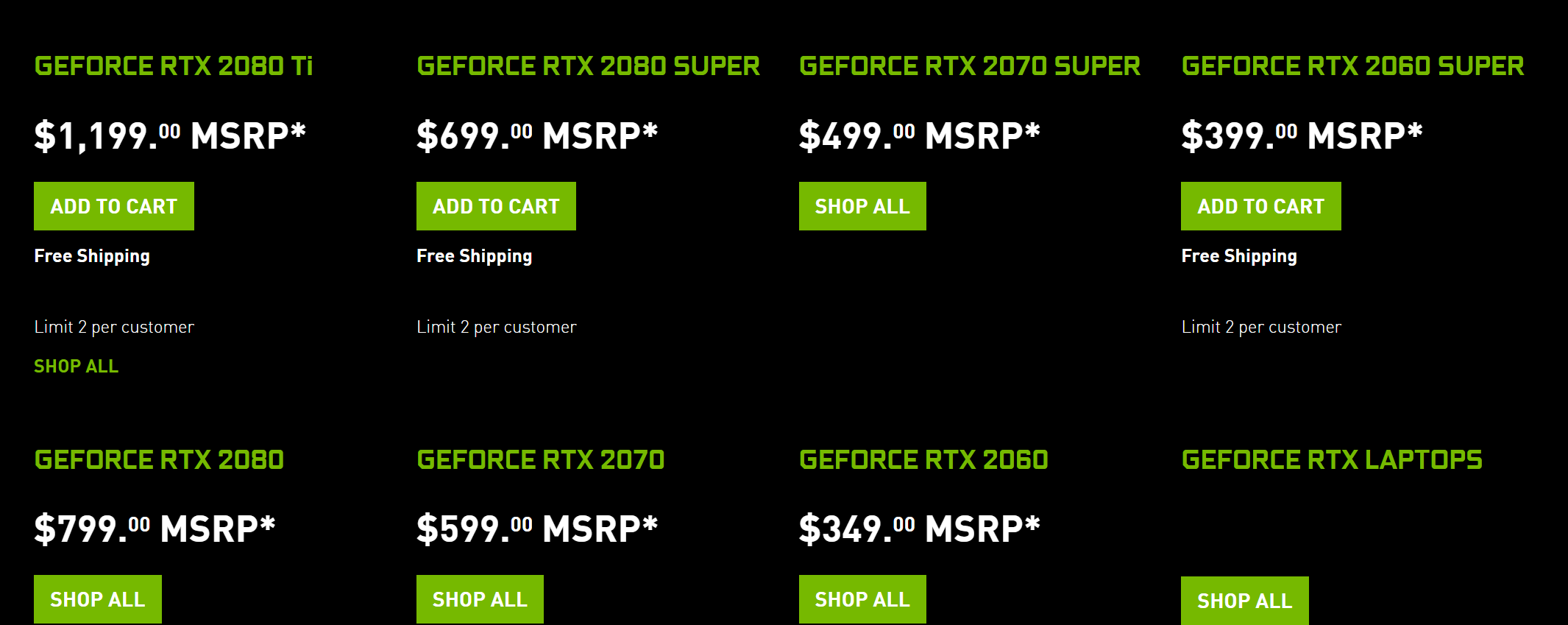Add the RTX 2080 SUPER to cart

[496, 206]
